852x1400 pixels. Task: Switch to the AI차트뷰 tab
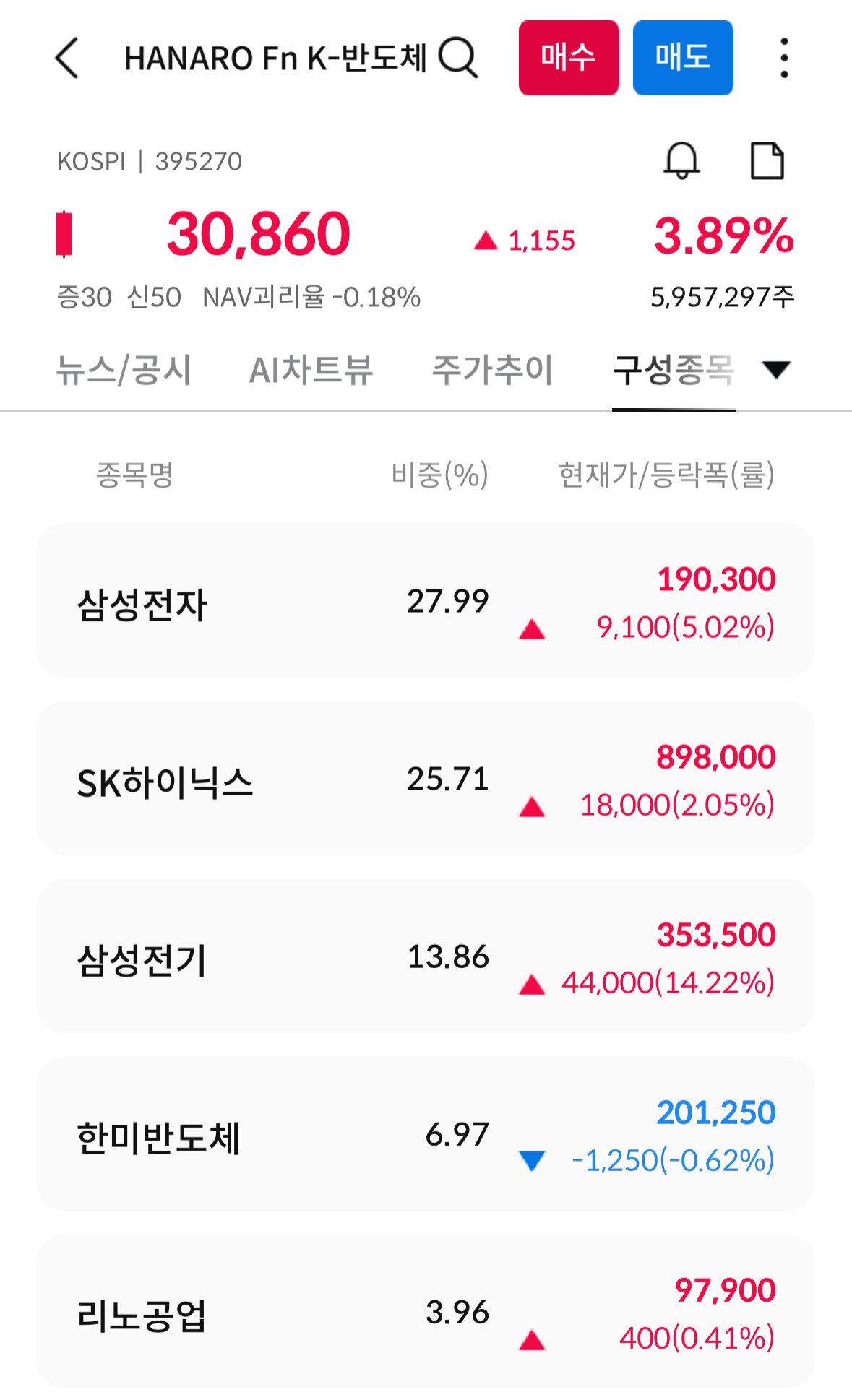(x=311, y=371)
